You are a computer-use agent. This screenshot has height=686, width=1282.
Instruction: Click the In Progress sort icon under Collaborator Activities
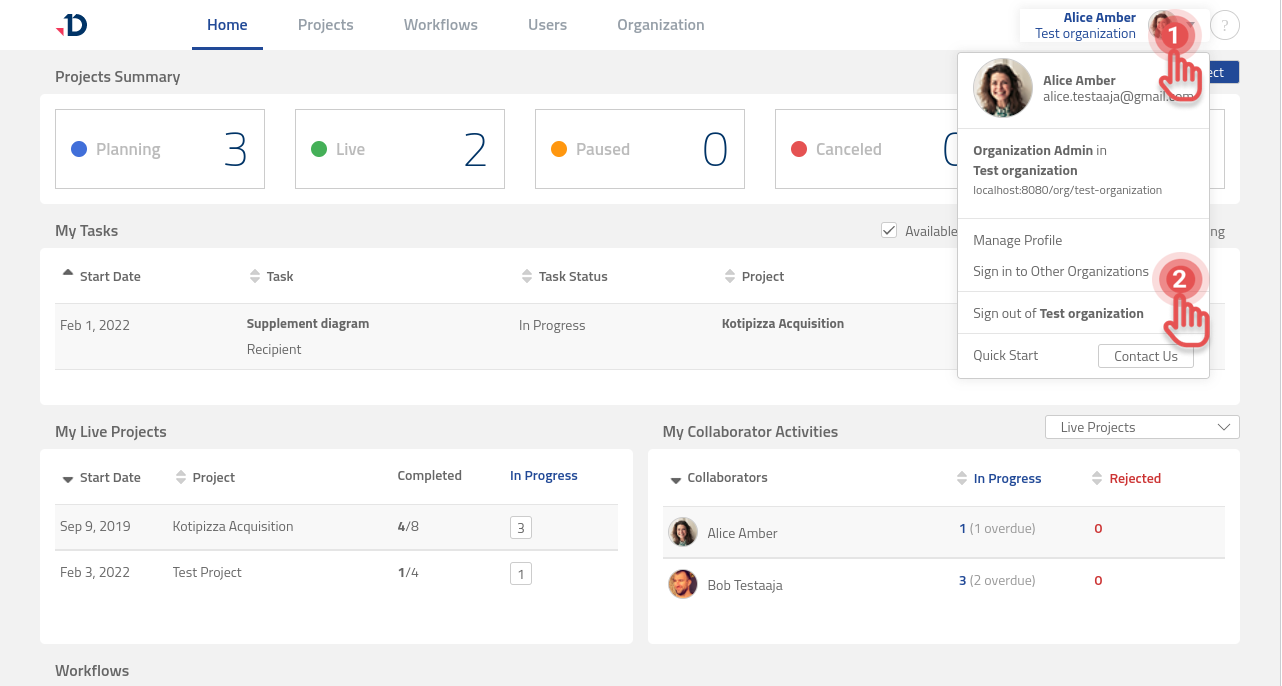(x=961, y=478)
